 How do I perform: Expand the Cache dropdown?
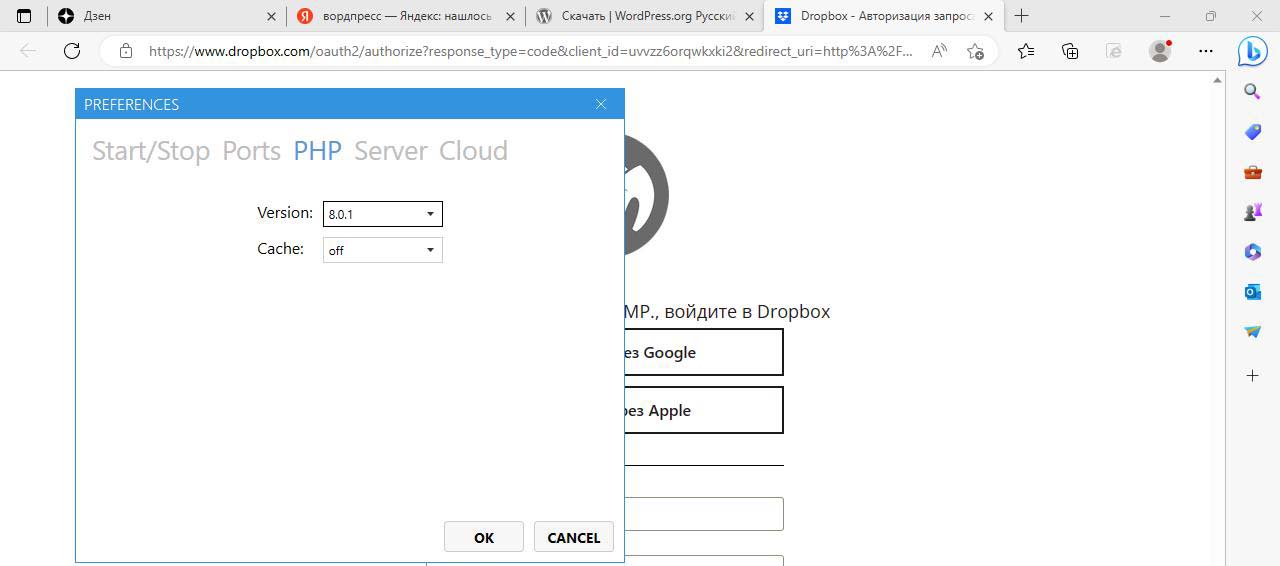382,250
